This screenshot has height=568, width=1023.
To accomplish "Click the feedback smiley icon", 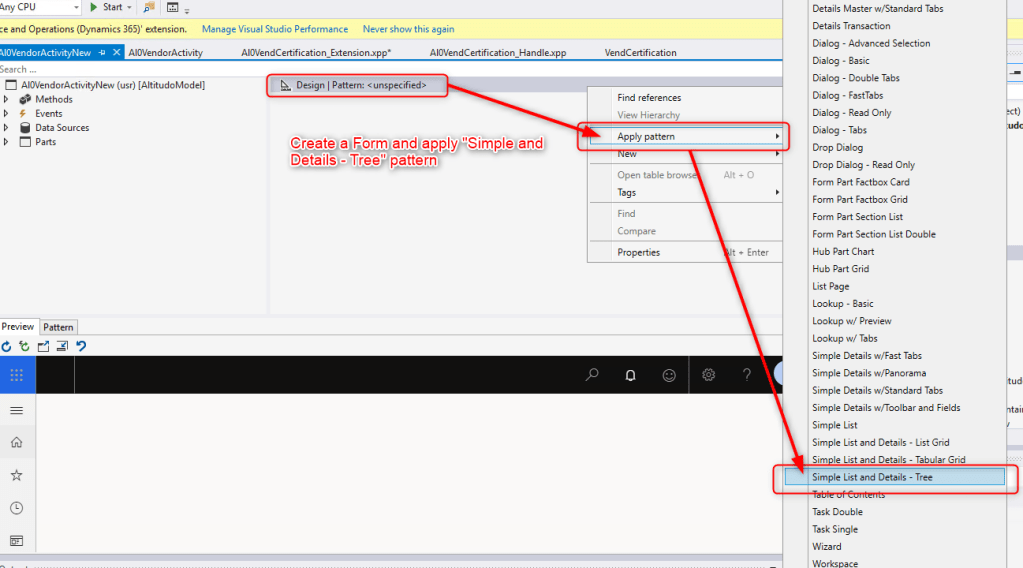I will (669, 375).
